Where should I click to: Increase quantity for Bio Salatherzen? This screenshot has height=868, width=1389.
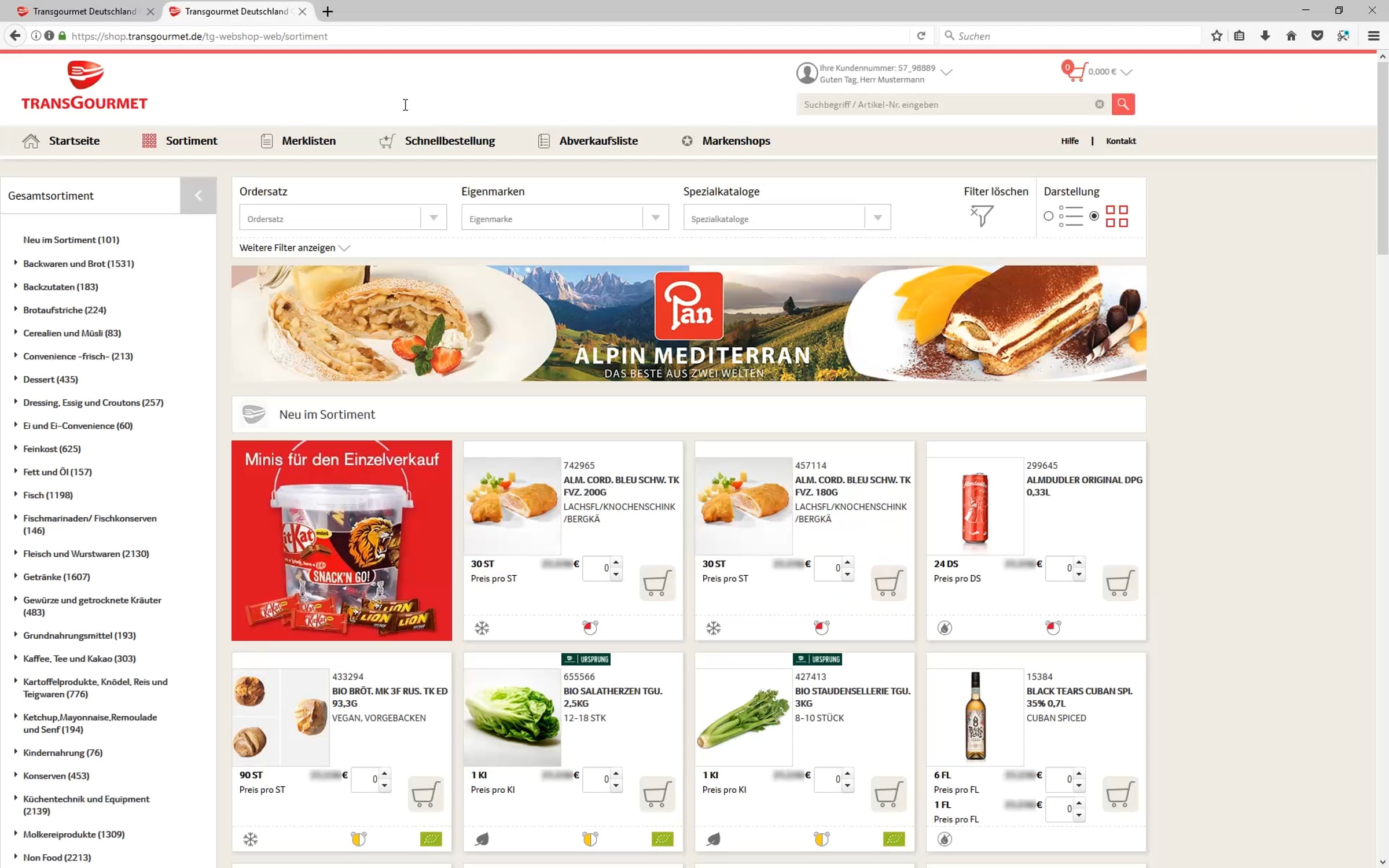[616, 773]
